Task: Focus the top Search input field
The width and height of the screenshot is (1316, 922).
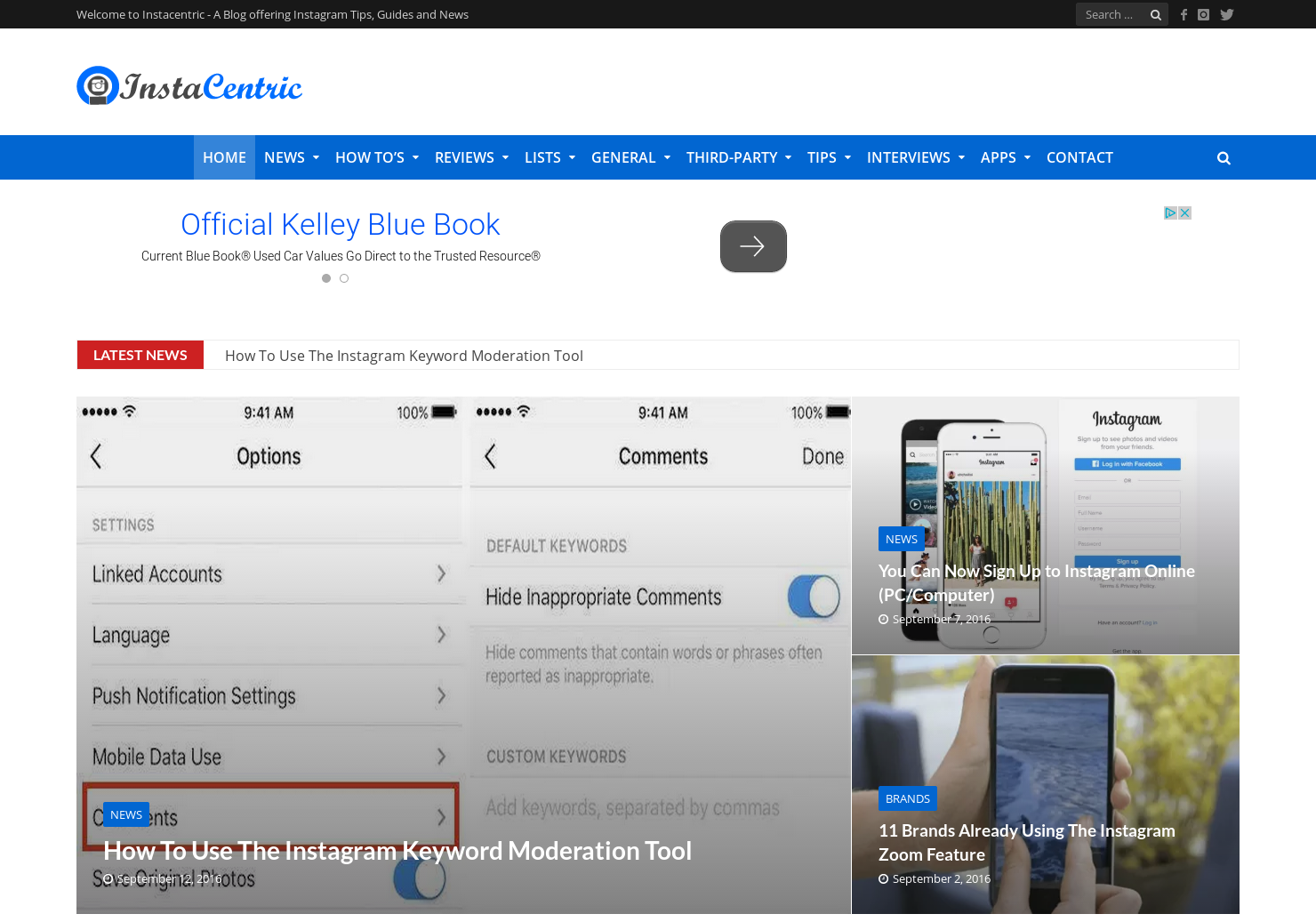Action: (x=1111, y=14)
